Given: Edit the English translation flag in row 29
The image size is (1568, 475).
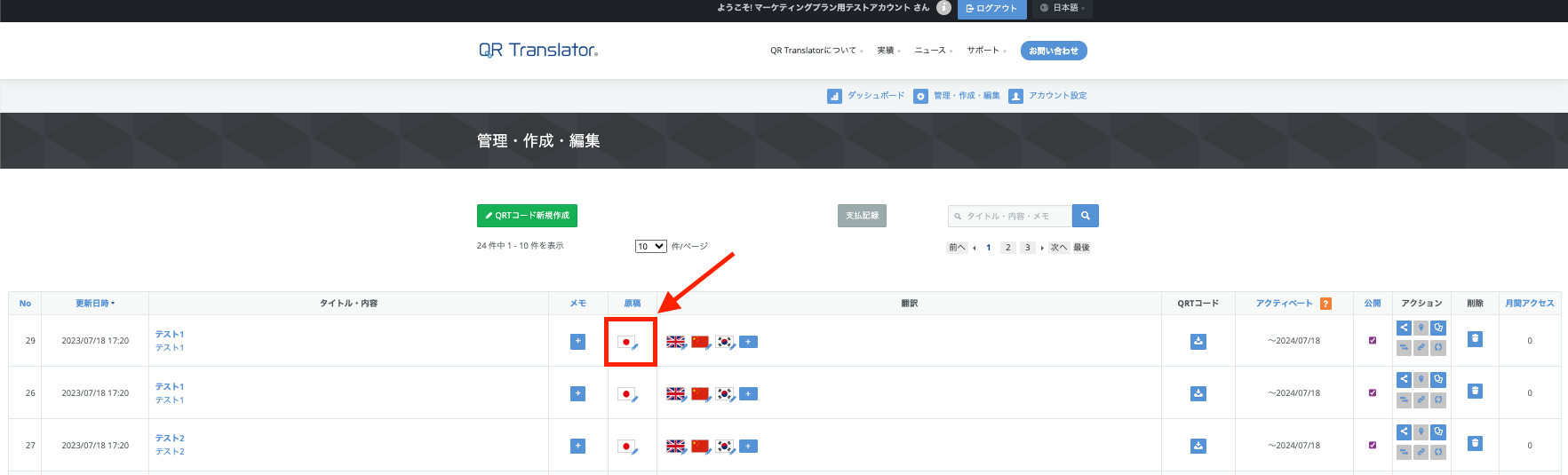Looking at the screenshot, I should click(x=677, y=342).
